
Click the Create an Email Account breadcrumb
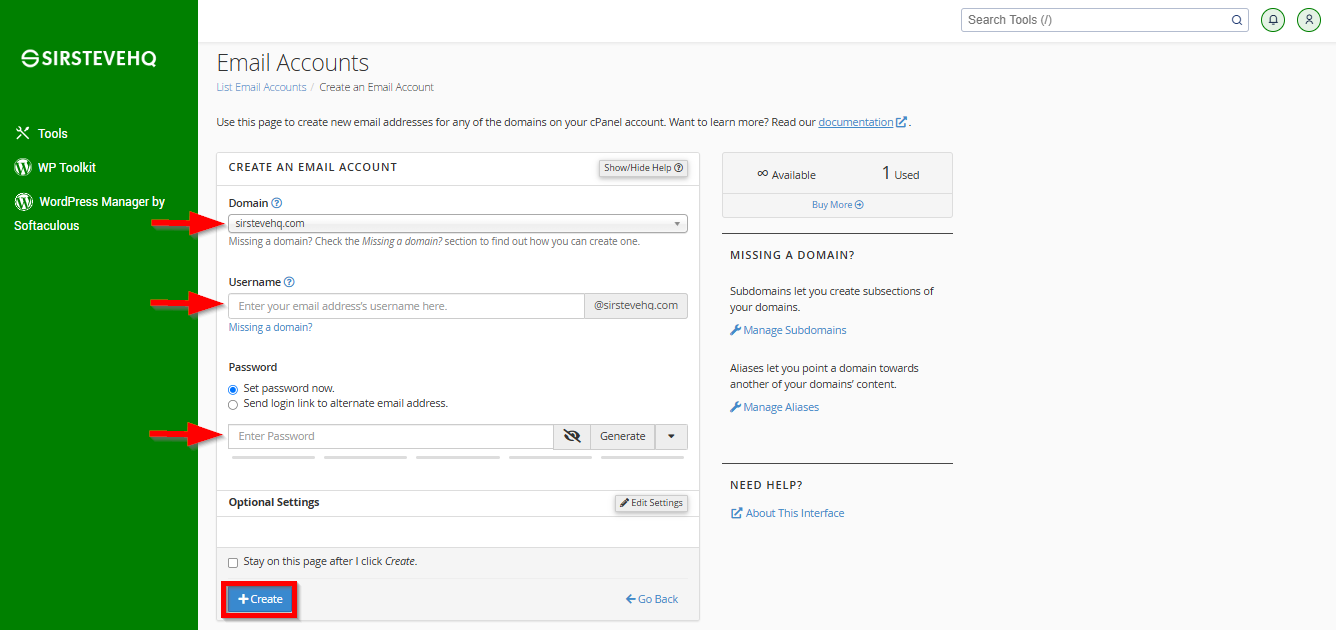pyautogui.click(x=377, y=87)
